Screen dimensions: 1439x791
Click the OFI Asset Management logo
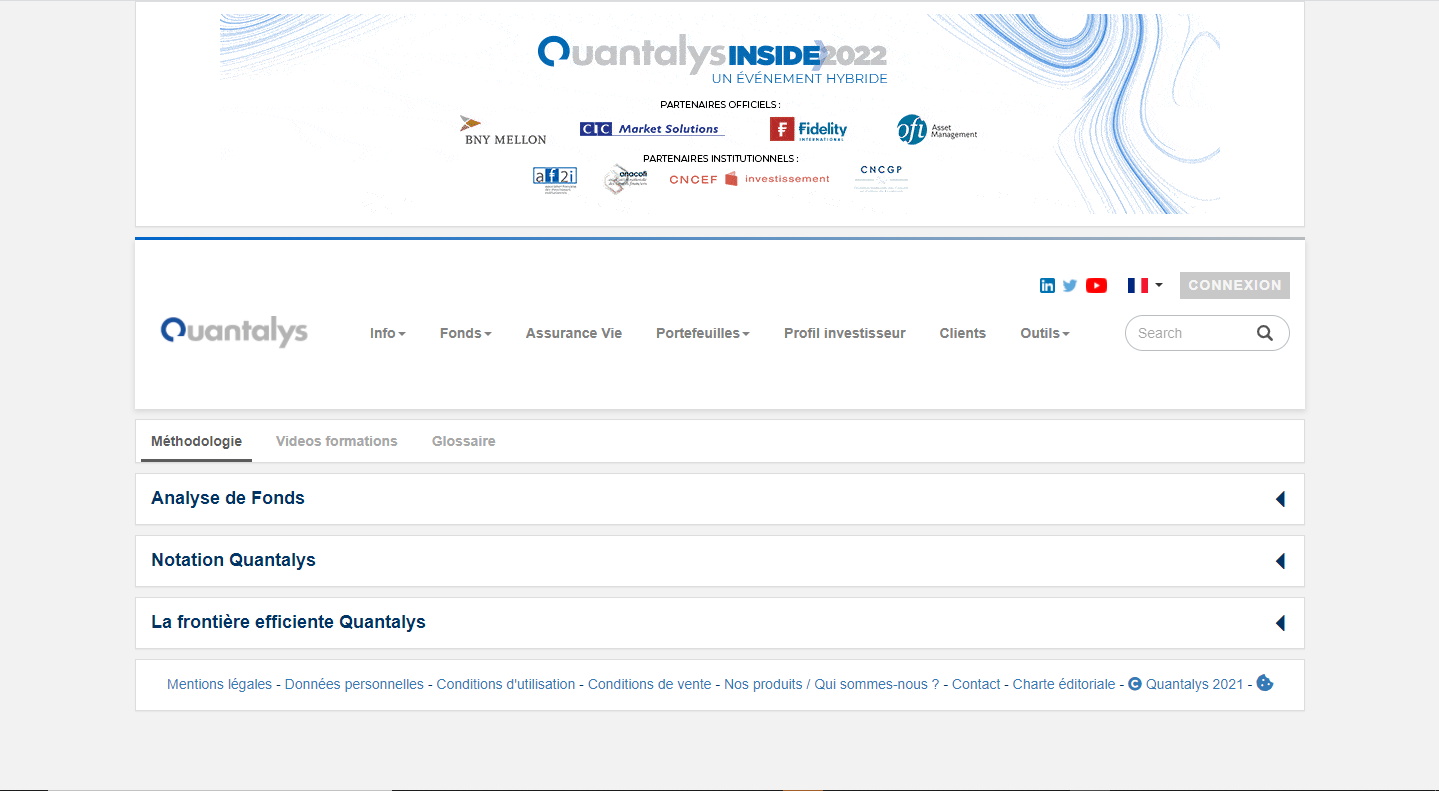937,130
